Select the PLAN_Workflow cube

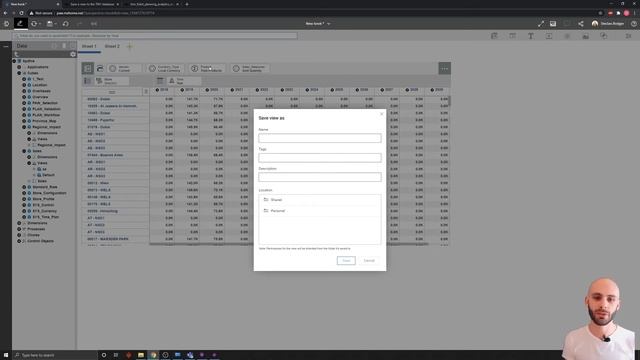[x=46, y=115]
